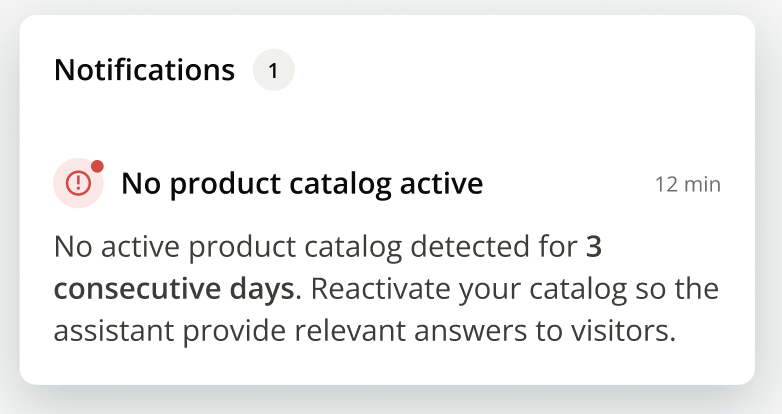Click the 'Notifications' panel heading
This screenshot has width=782, height=414.
(144, 71)
